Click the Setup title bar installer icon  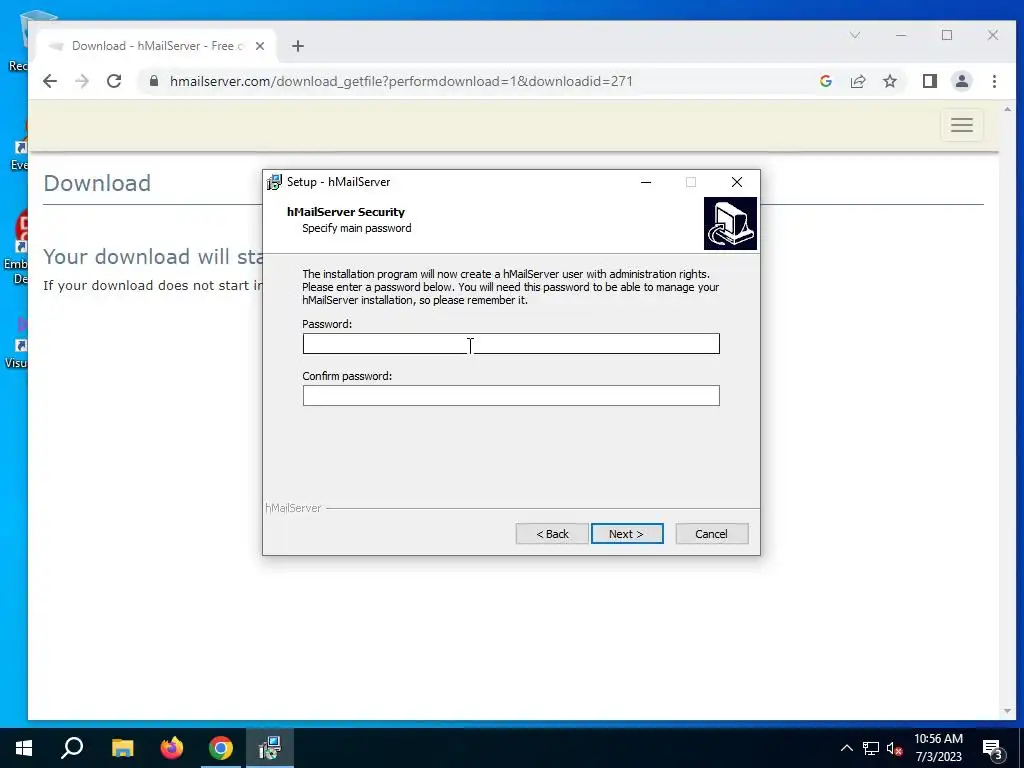point(274,182)
